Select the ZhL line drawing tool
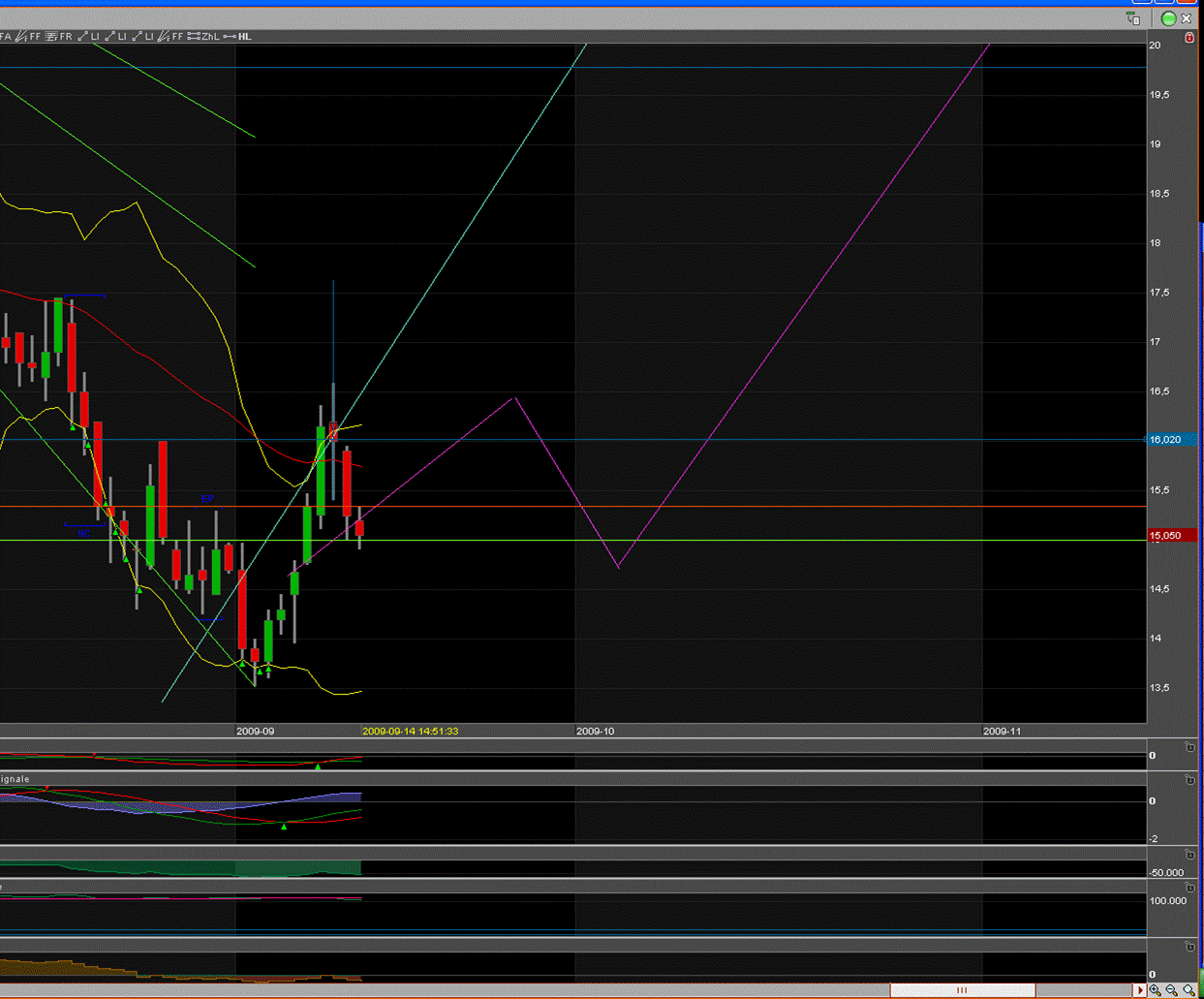Viewport: 1204px width, 999px height. coord(203,37)
